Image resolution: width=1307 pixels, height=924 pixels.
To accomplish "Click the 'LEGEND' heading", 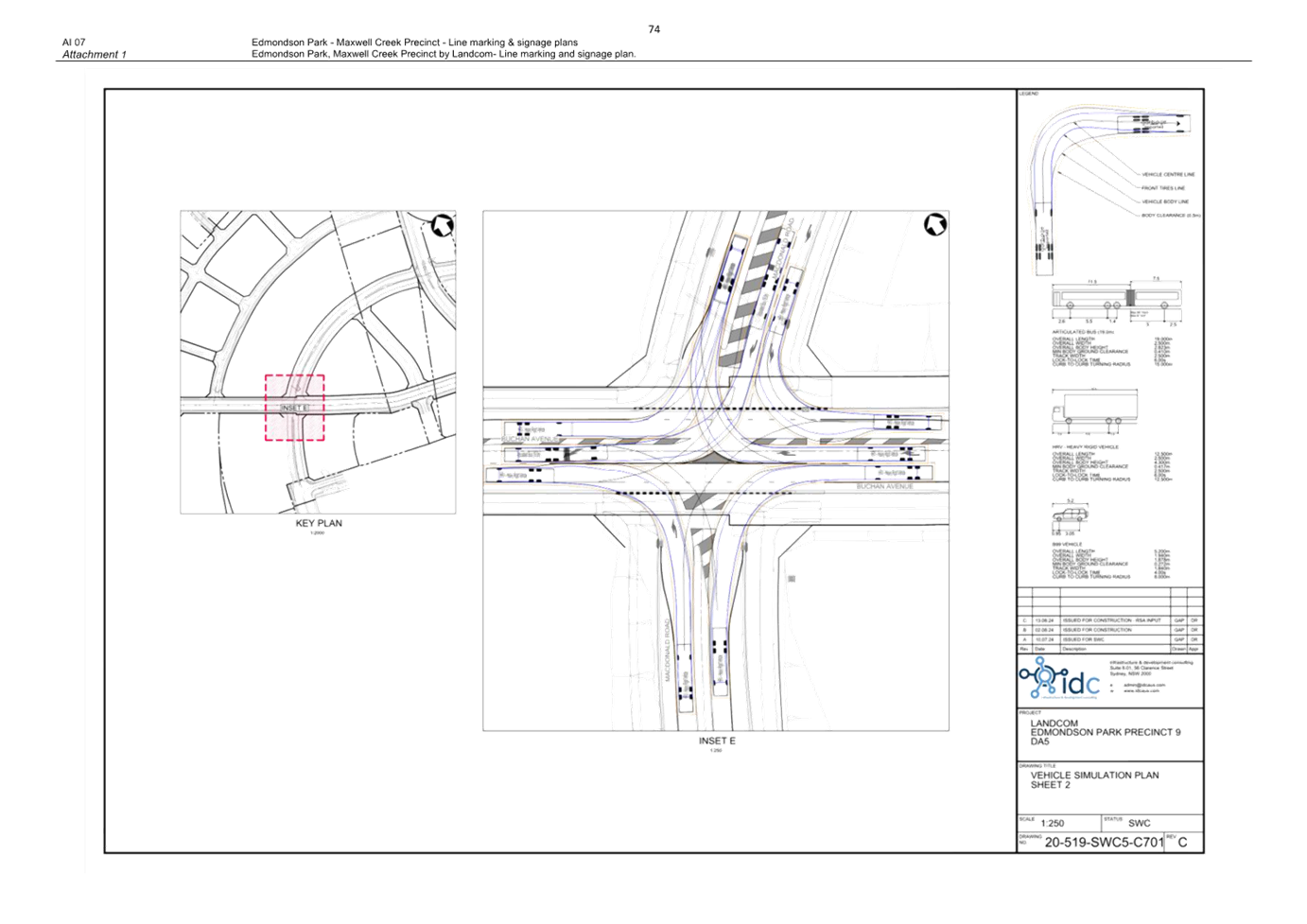I will pos(1029,94).
